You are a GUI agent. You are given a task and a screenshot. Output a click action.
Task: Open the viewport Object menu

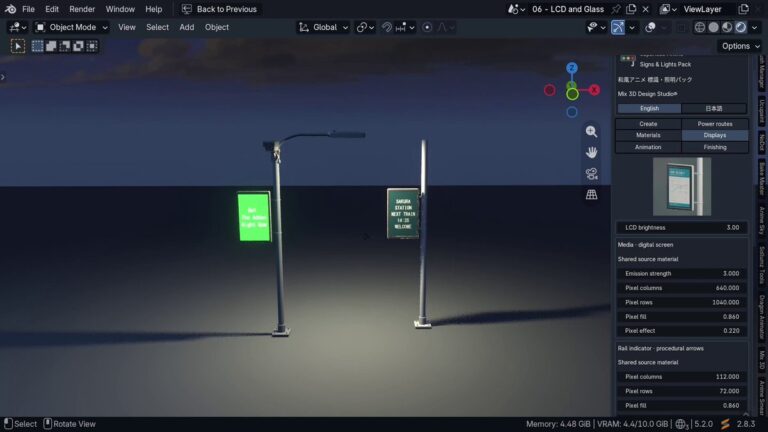(216, 27)
